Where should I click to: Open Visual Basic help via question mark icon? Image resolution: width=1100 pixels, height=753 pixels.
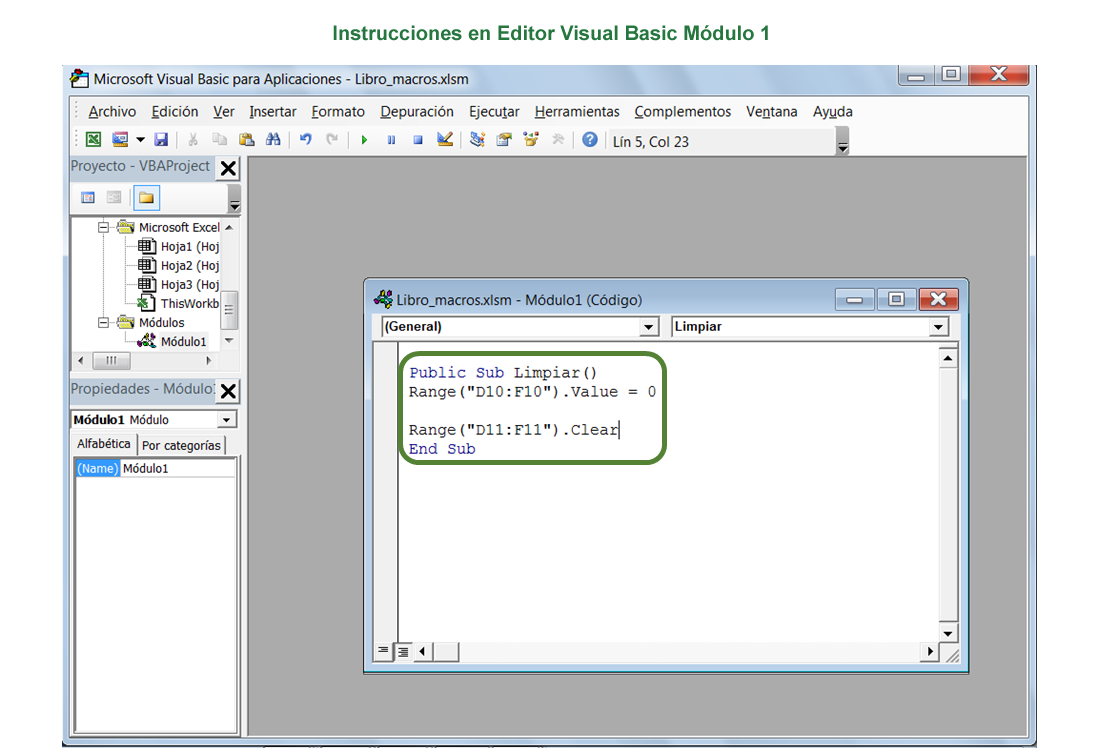(590, 140)
